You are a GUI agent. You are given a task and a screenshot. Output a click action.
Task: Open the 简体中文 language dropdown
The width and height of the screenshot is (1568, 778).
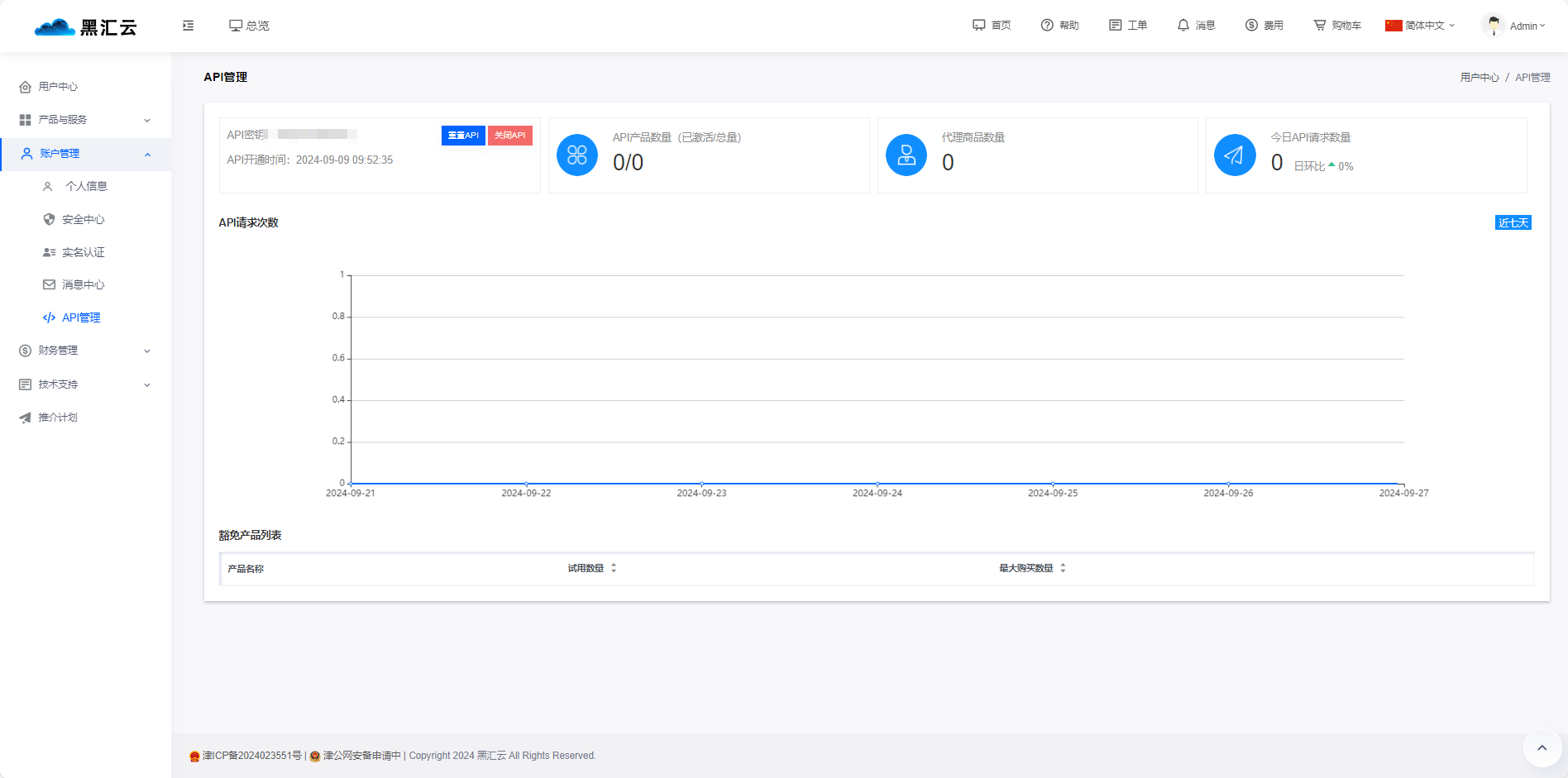click(1420, 26)
